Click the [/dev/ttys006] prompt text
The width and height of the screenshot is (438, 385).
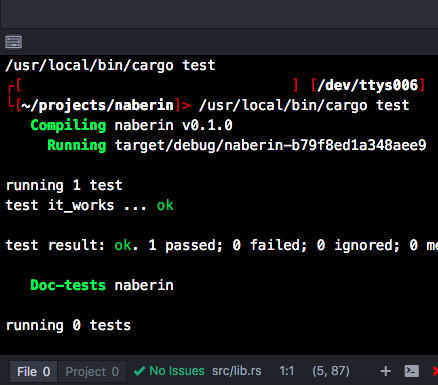pyautogui.click(x=368, y=85)
